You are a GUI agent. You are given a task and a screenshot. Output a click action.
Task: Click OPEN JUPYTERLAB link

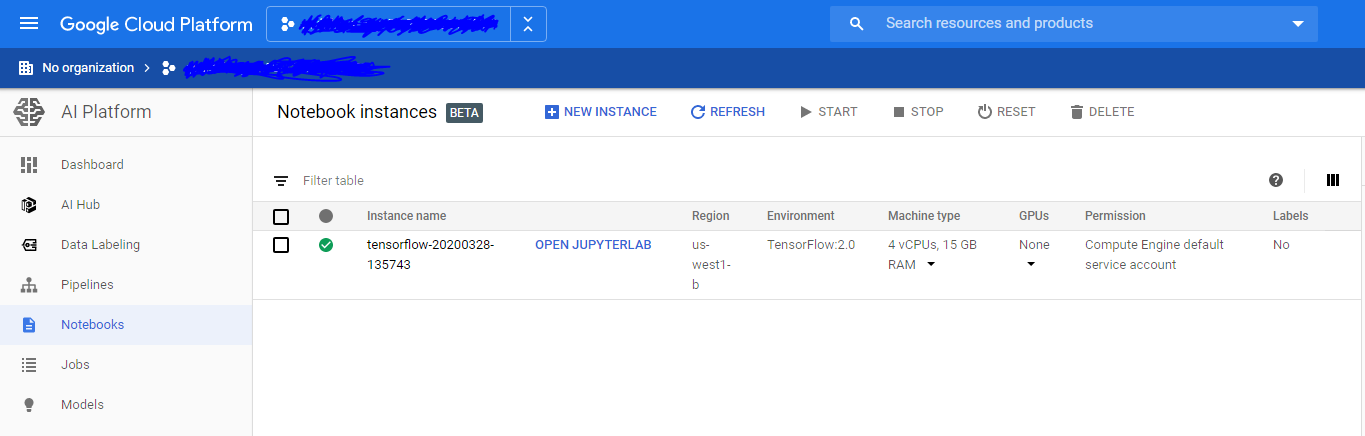click(x=593, y=245)
